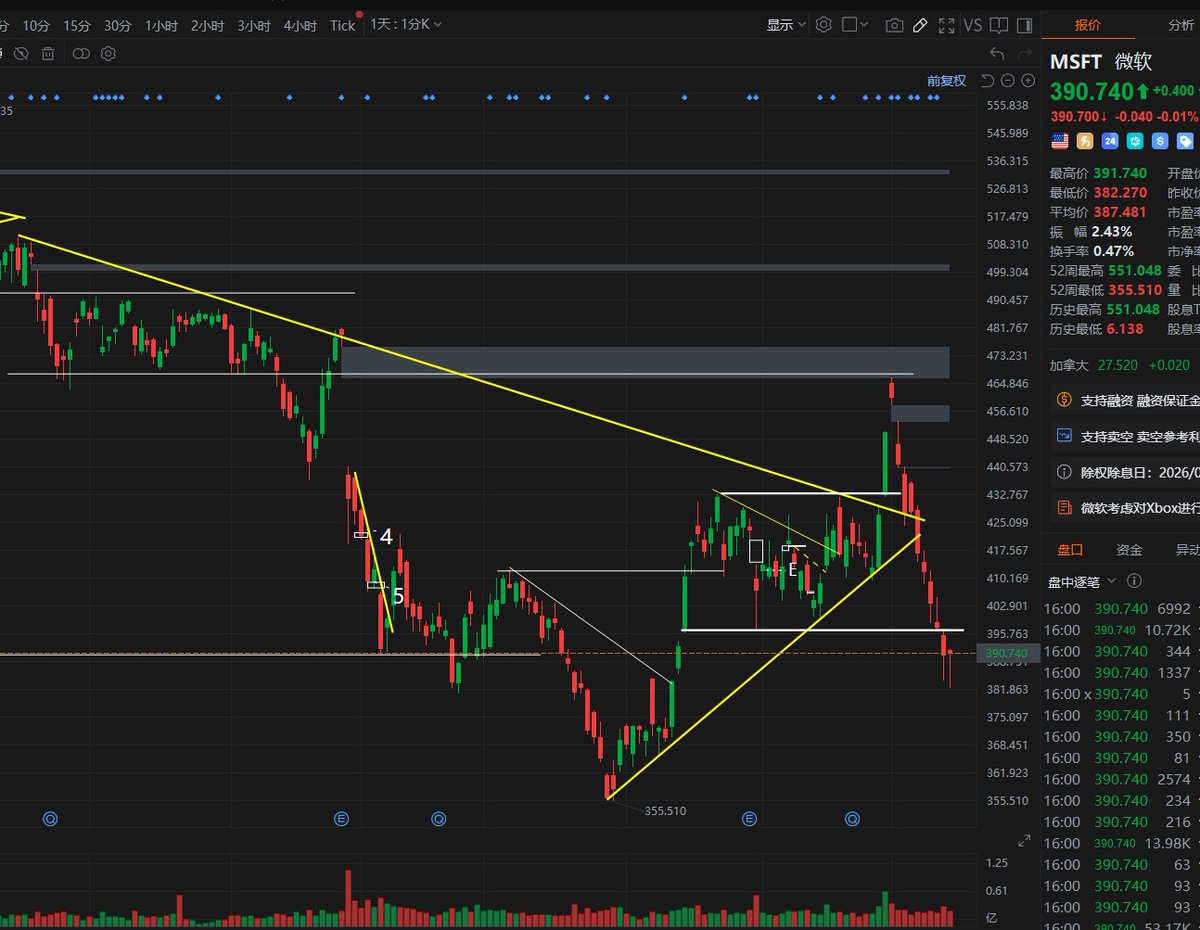Zoom in chart with plus icon
The height and width of the screenshot is (930, 1200).
click(x=1027, y=81)
